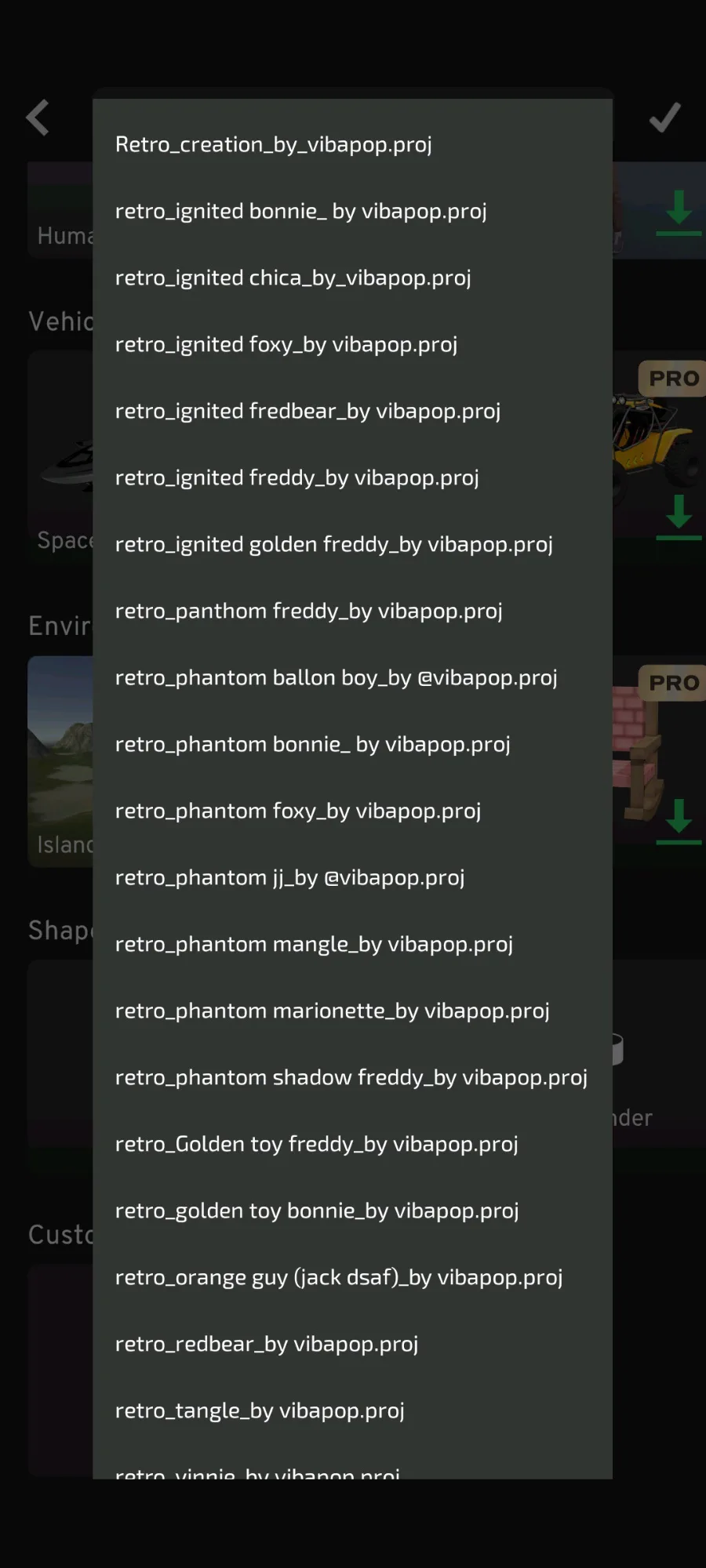The width and height of the screenshot is (706, 1568).
Task: Download the top Human category item
Action: click(679, 213)
